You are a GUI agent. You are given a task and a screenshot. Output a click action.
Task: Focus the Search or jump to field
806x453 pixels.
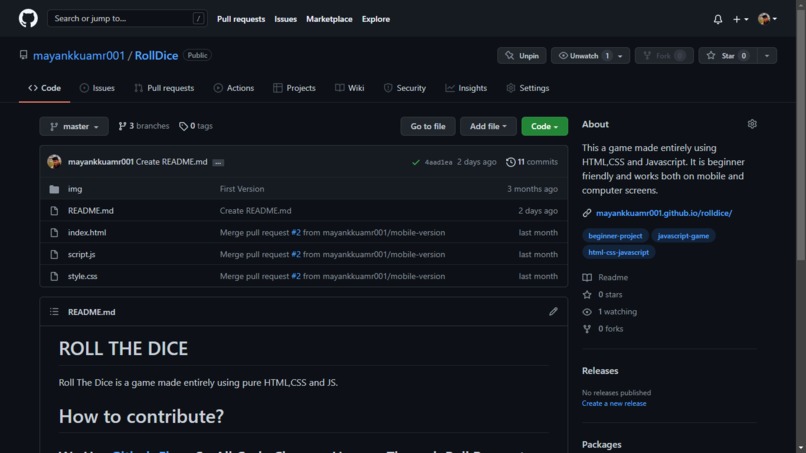point(127,19)
